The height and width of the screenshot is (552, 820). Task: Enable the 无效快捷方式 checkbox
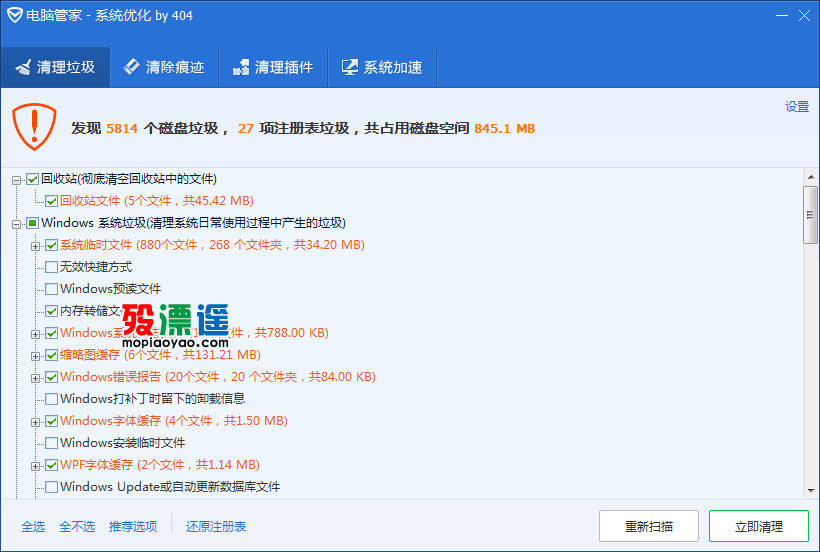point(51,267)
